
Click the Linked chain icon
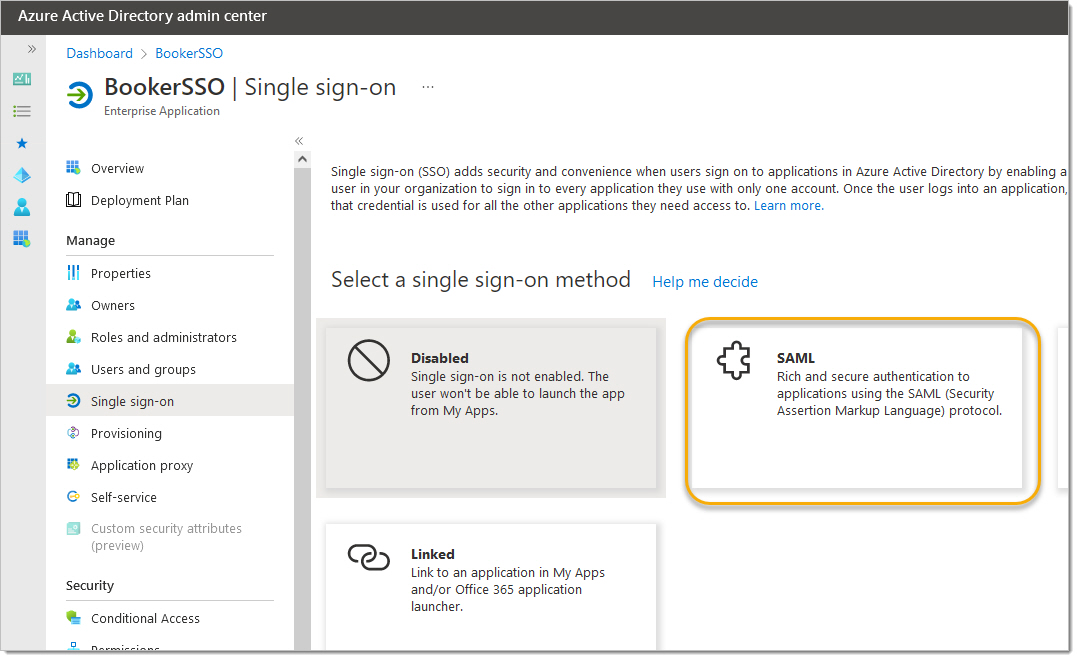[x=368, y=557]
